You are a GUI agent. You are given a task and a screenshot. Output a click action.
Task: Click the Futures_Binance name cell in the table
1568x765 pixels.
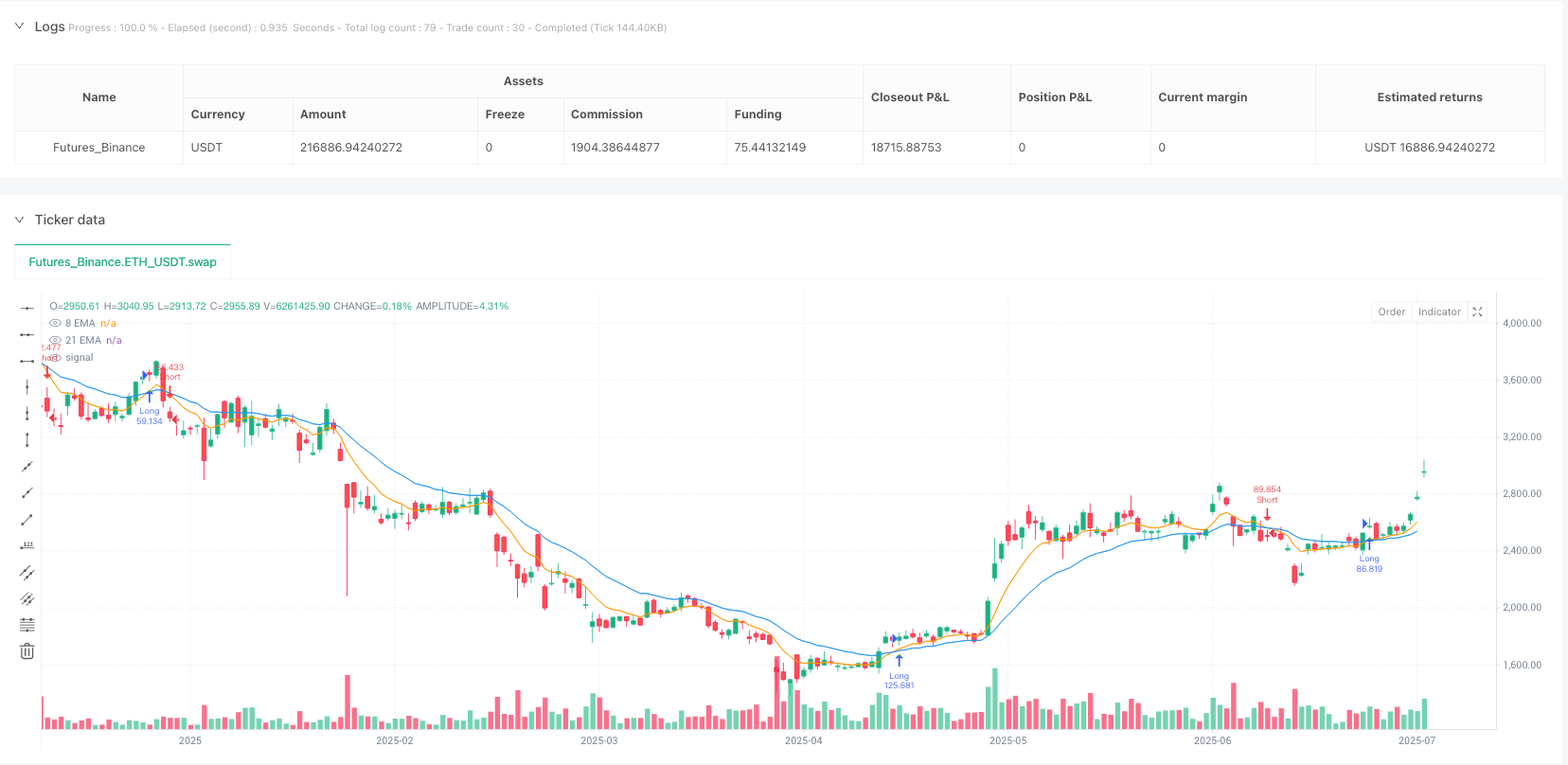pyautogui.click(x=98, y=148)
